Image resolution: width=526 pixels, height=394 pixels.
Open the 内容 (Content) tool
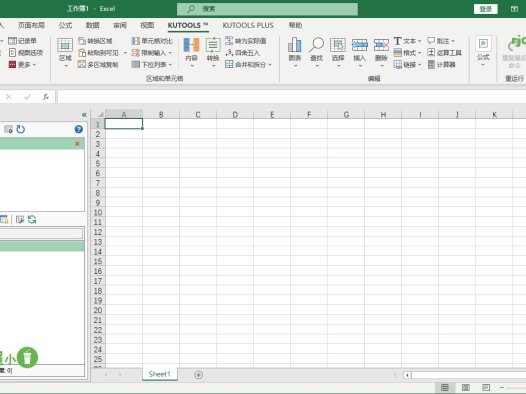(x=192, y=52)
